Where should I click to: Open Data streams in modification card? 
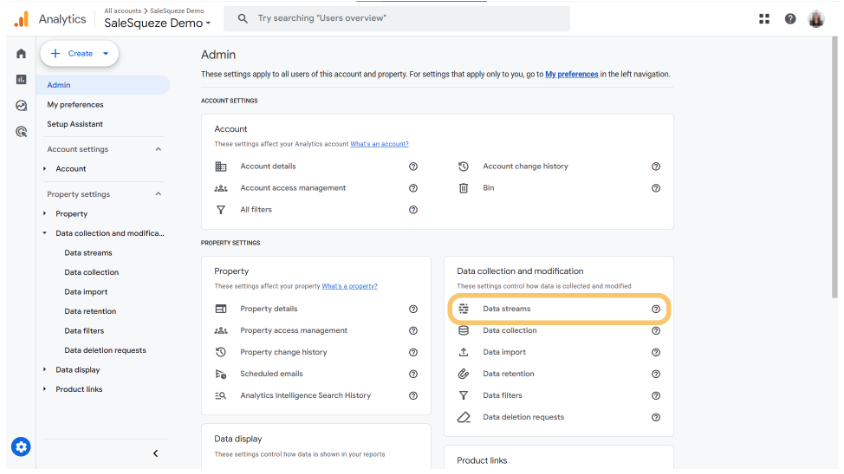pos(507,309)
